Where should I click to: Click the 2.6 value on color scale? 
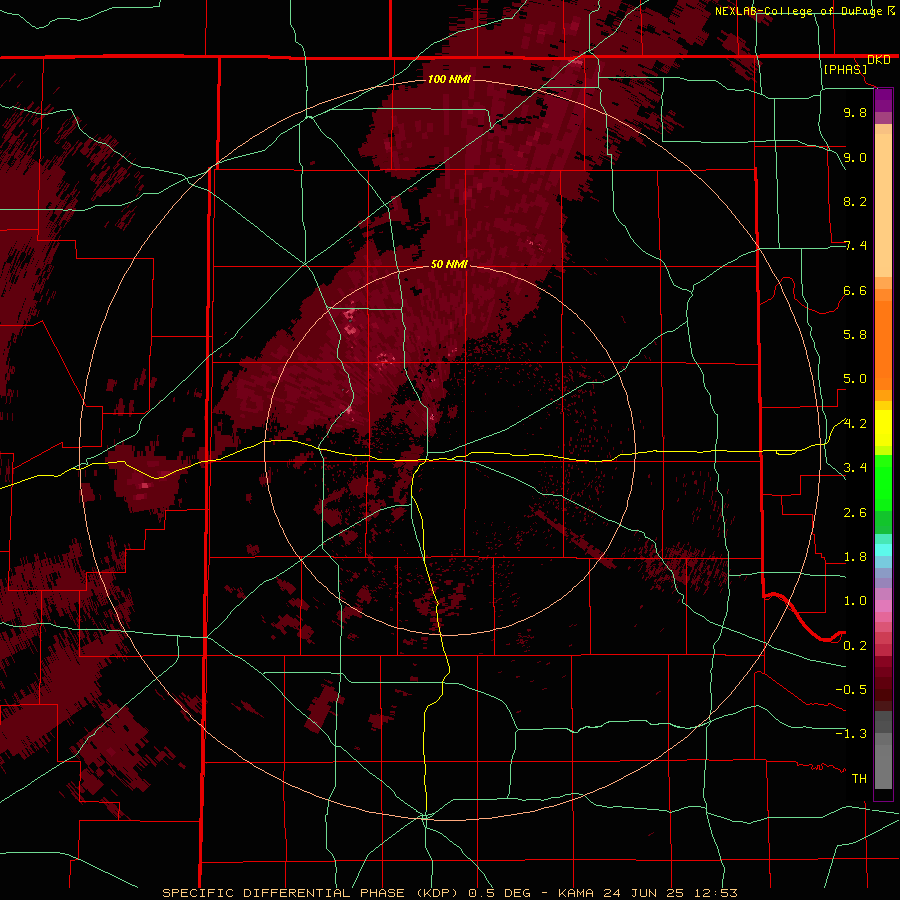[855, 513]
